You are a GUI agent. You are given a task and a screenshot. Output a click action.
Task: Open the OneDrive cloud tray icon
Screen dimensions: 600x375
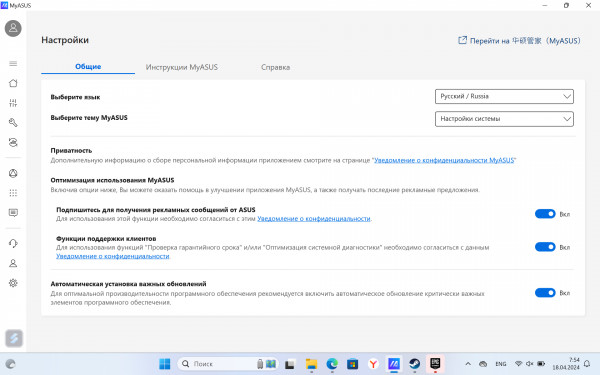point(483,364)
